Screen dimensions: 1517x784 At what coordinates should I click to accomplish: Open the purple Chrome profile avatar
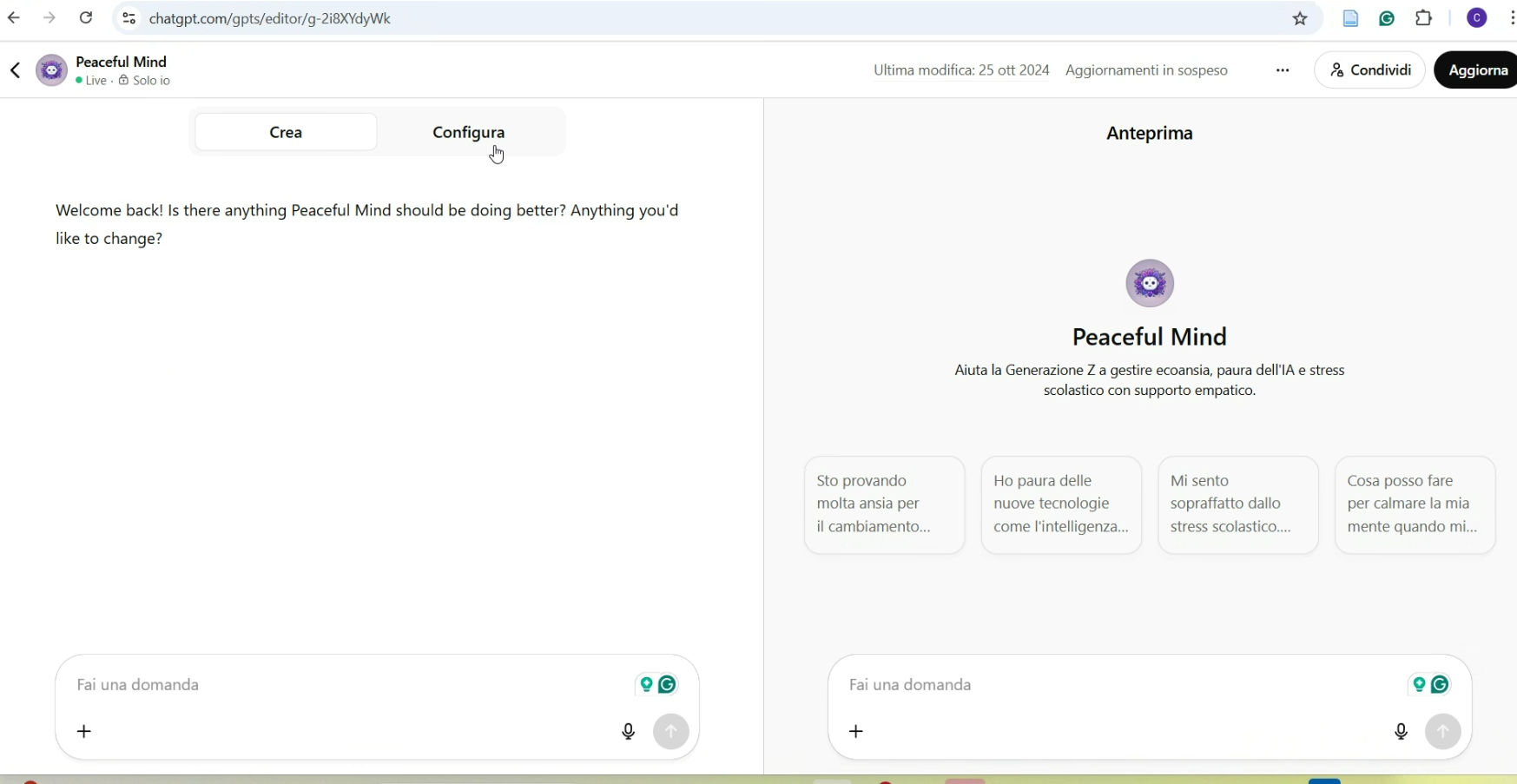click(x=1477, y=18)
